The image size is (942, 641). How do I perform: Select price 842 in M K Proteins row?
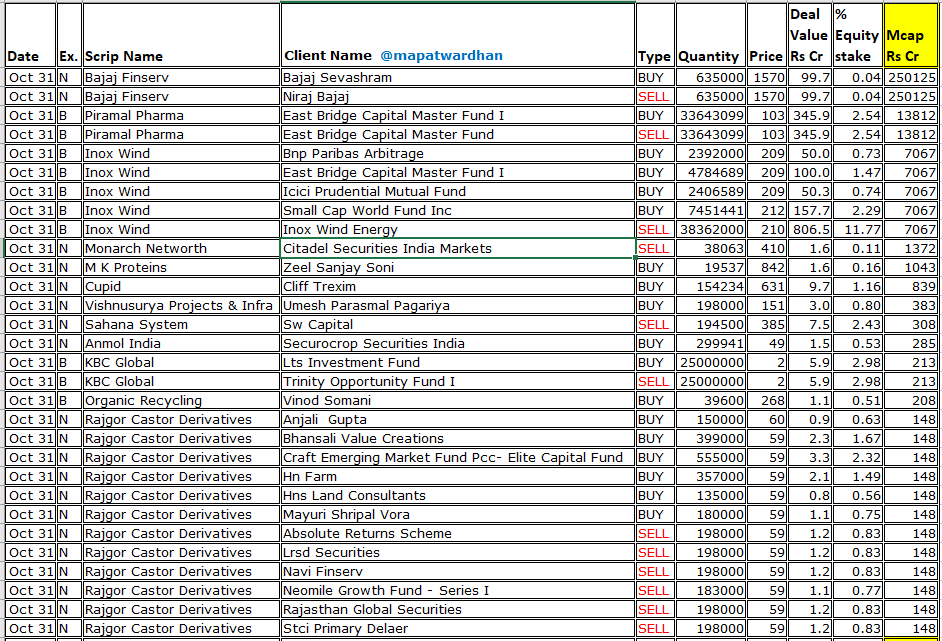[x=767, y=267]
